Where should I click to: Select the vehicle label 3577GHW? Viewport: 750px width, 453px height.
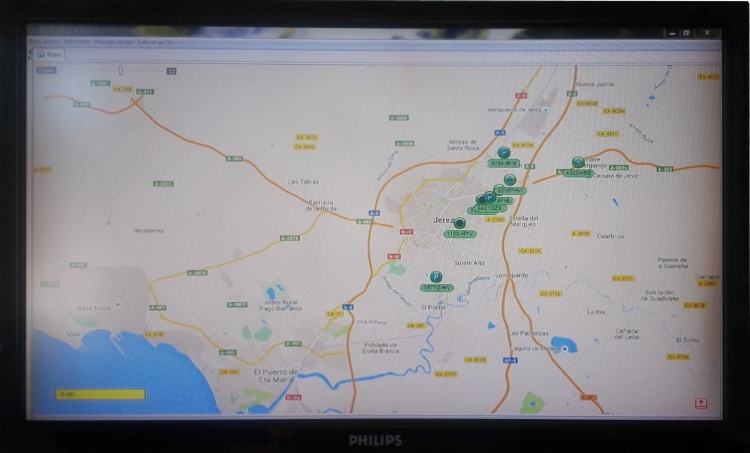(437, 287)
